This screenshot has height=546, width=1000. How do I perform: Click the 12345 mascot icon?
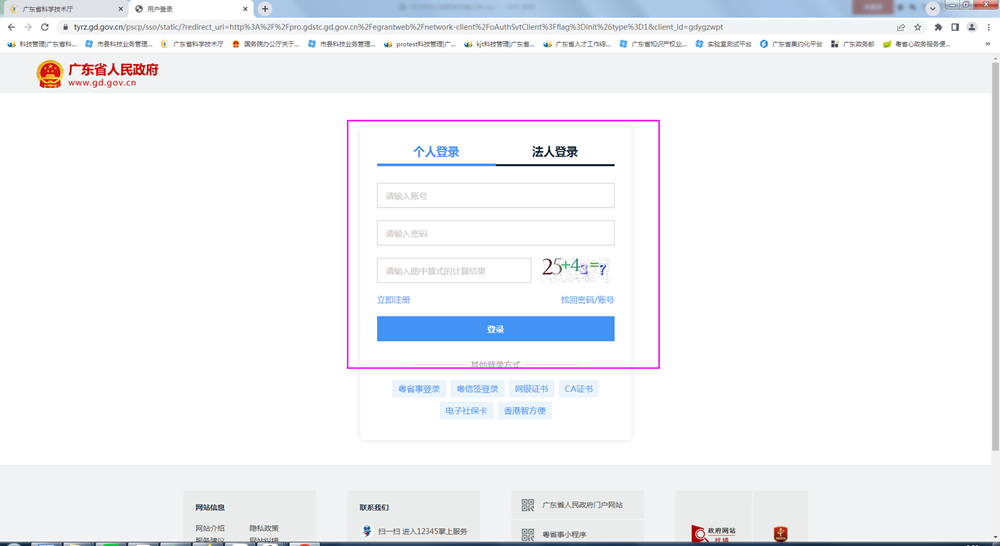pos(367,531)
